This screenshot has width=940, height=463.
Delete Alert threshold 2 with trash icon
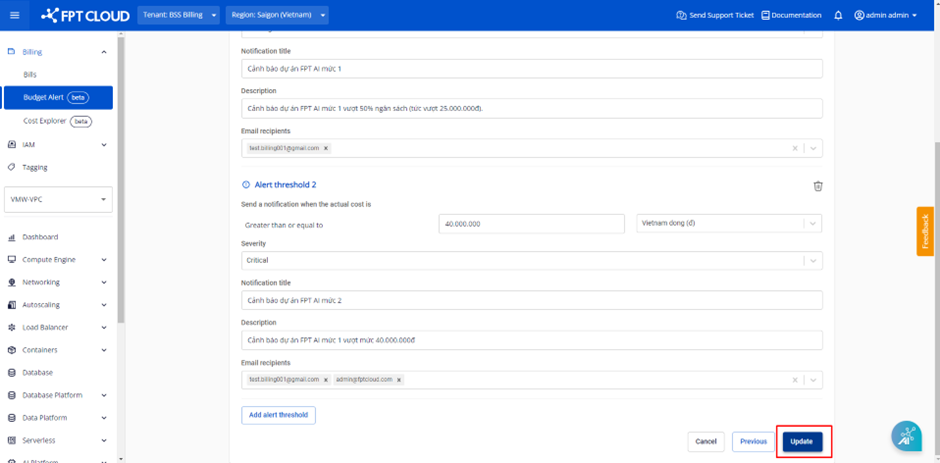click(x=817, y=185)
